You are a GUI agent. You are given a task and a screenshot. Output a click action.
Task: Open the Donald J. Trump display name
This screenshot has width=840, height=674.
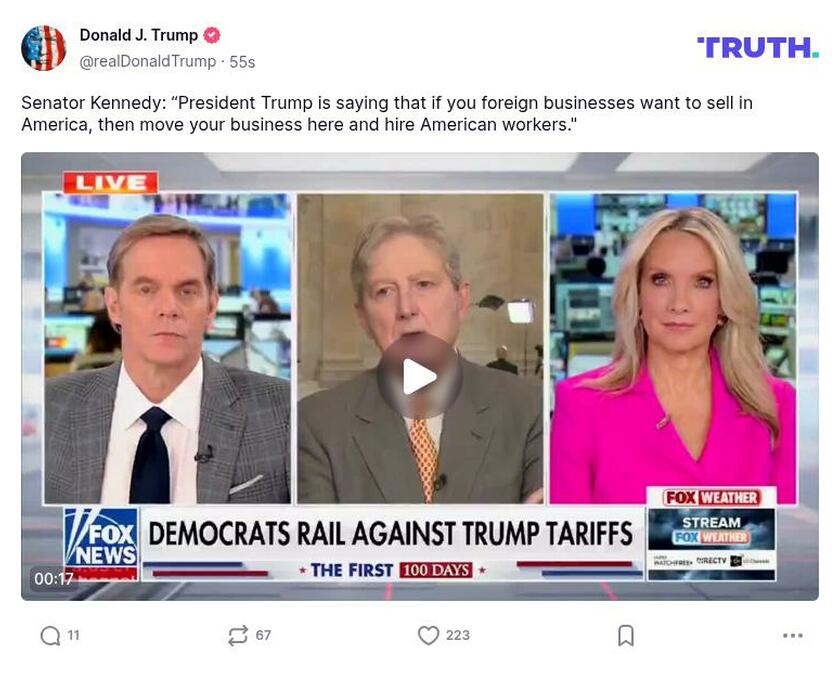click(139, 35)
